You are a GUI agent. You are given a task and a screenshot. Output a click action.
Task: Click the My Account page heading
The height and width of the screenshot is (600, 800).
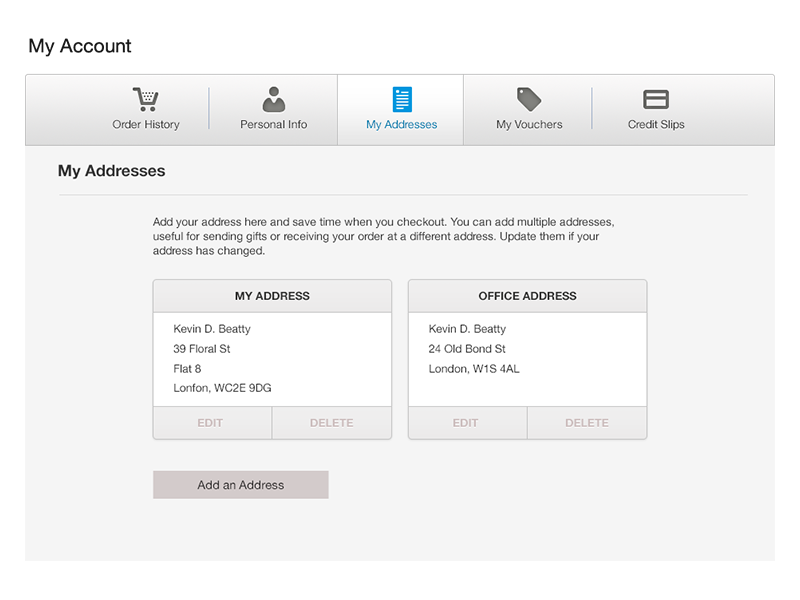(80, 46)
